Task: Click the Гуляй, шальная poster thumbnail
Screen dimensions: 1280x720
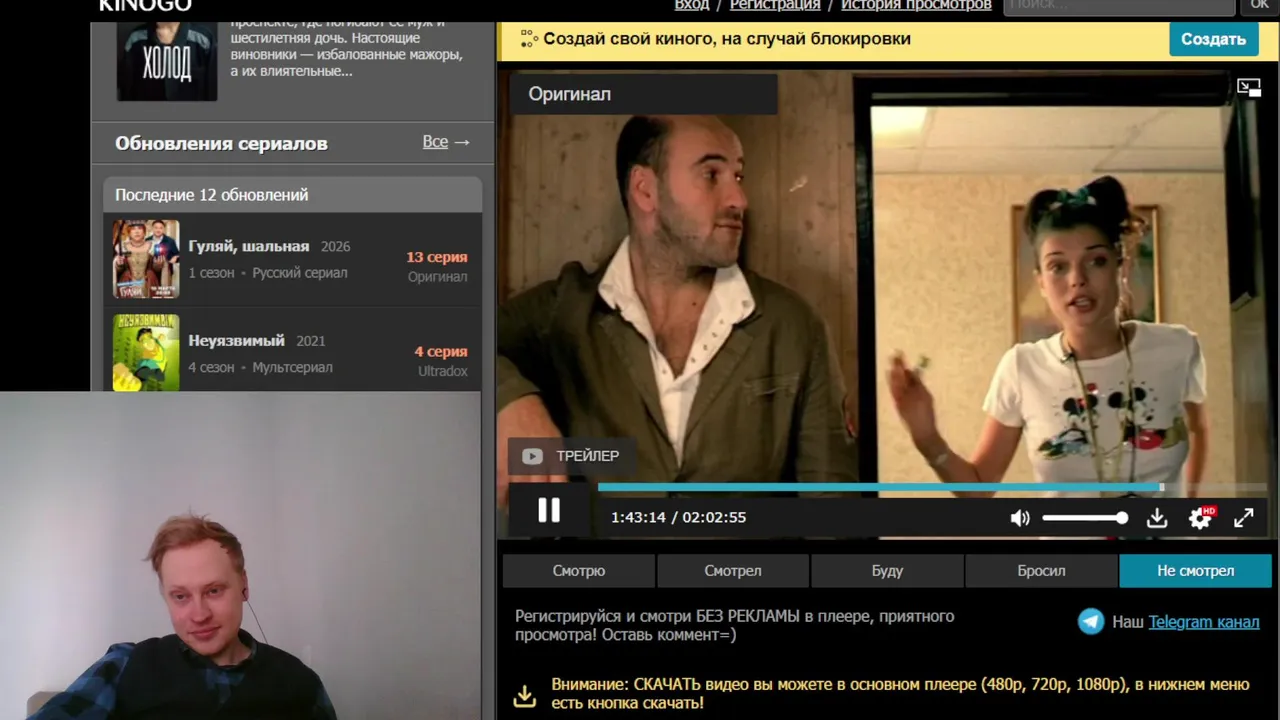Action: click(x=146, y=259)
